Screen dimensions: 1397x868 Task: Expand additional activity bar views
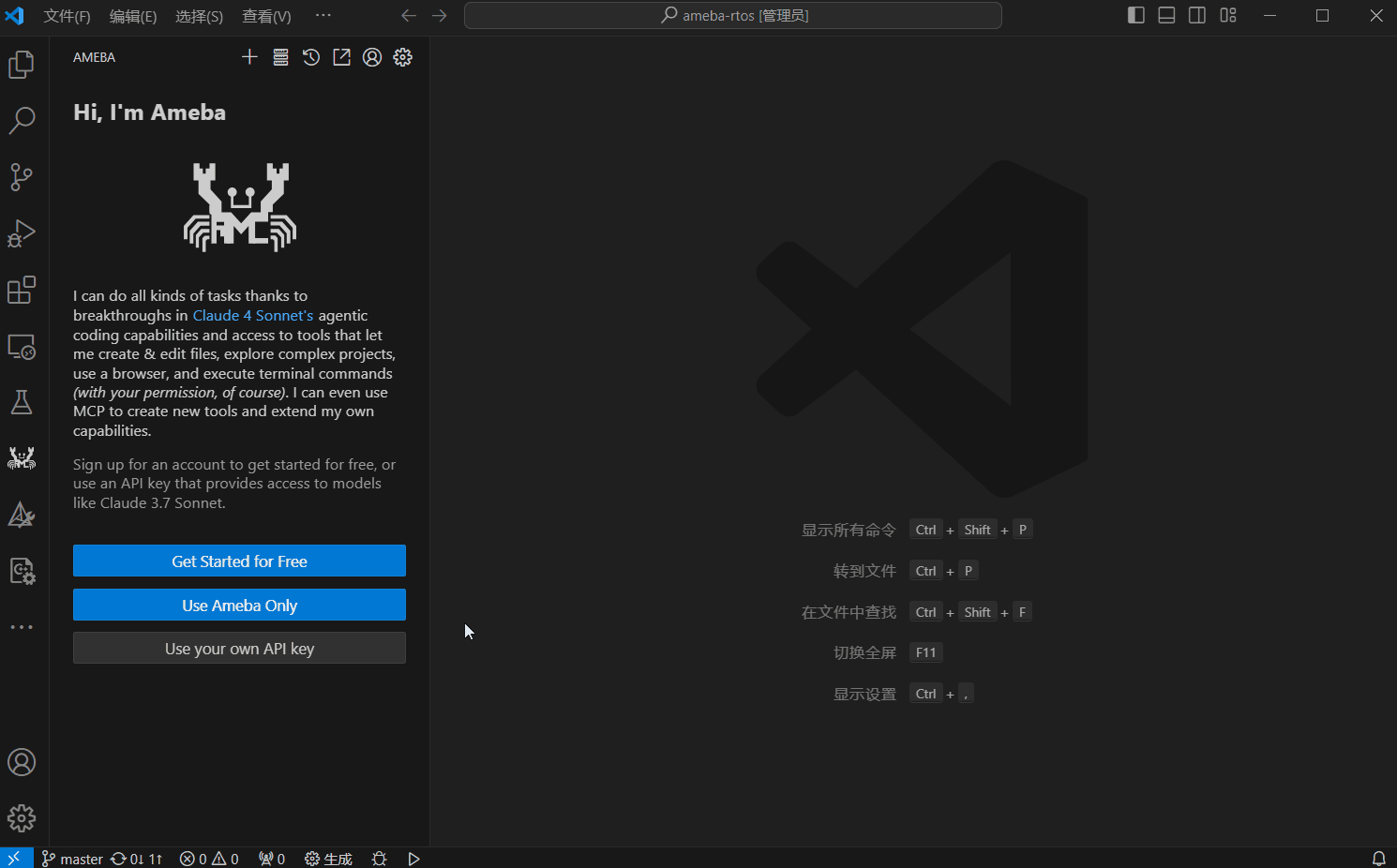click(x=22, y=627)
